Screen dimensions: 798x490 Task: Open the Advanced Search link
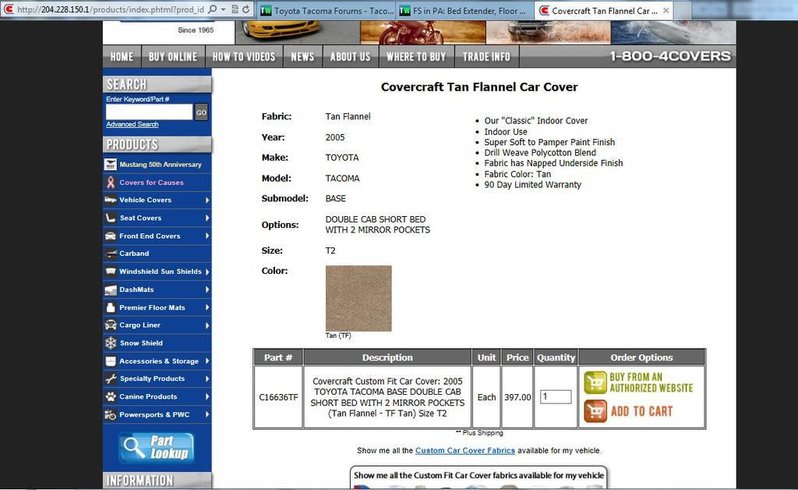tap(132, 125)
